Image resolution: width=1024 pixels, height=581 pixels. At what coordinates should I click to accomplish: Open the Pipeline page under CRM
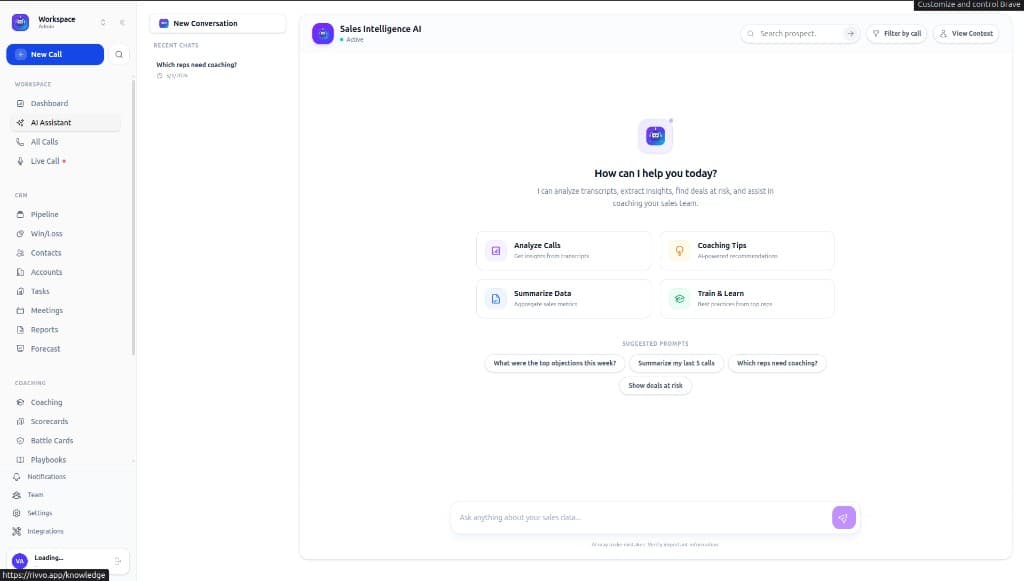click(x=44, y=215)
